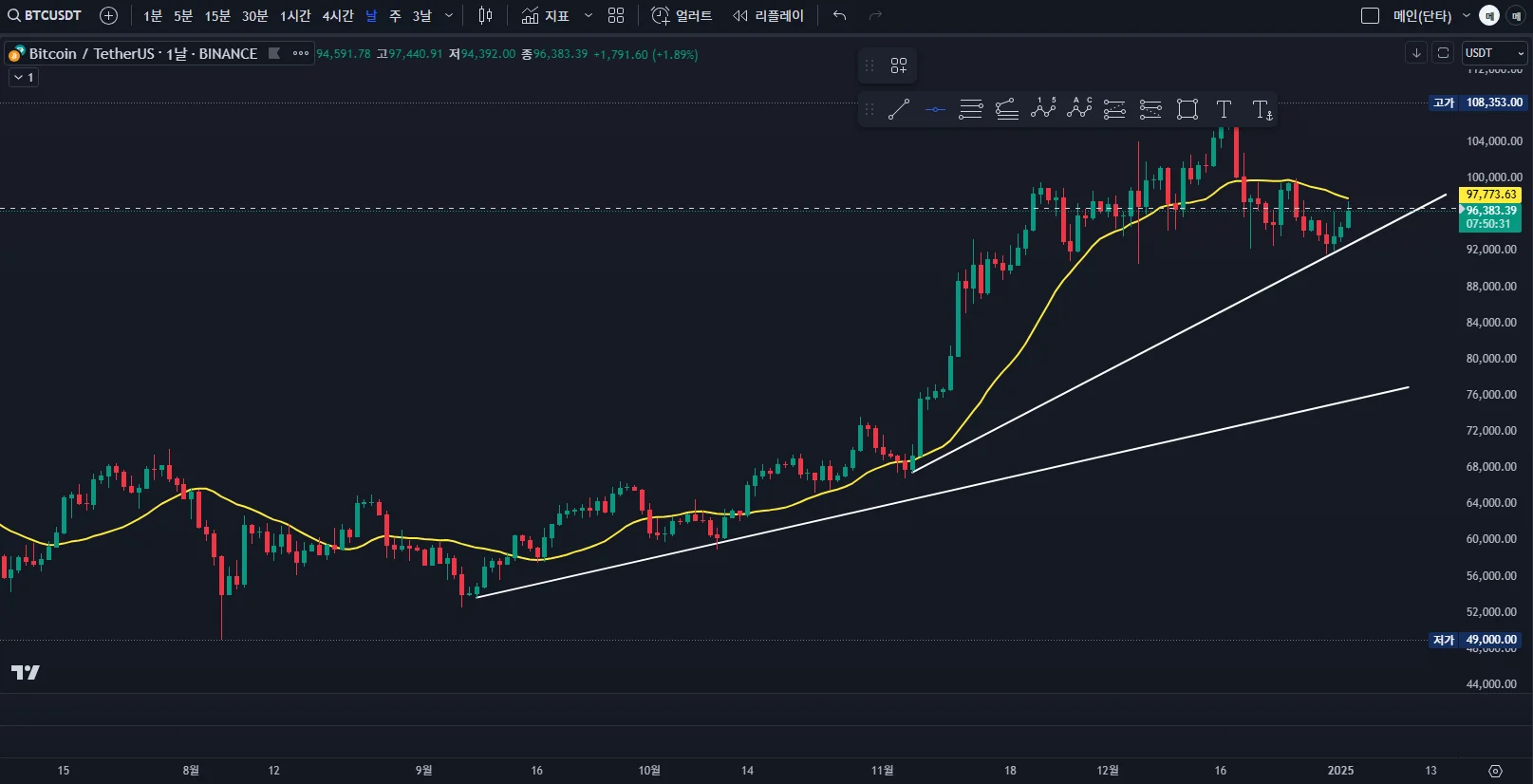Click the 100,000.00 level on price scale
This screenshot has width=1533, height=784.
point(1494,177)
